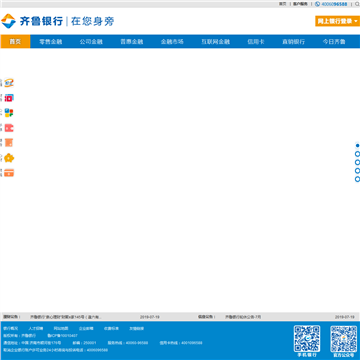The image size is (360, 360).
Task: Click the 在您身旁 slogan text
Action: 93,21
